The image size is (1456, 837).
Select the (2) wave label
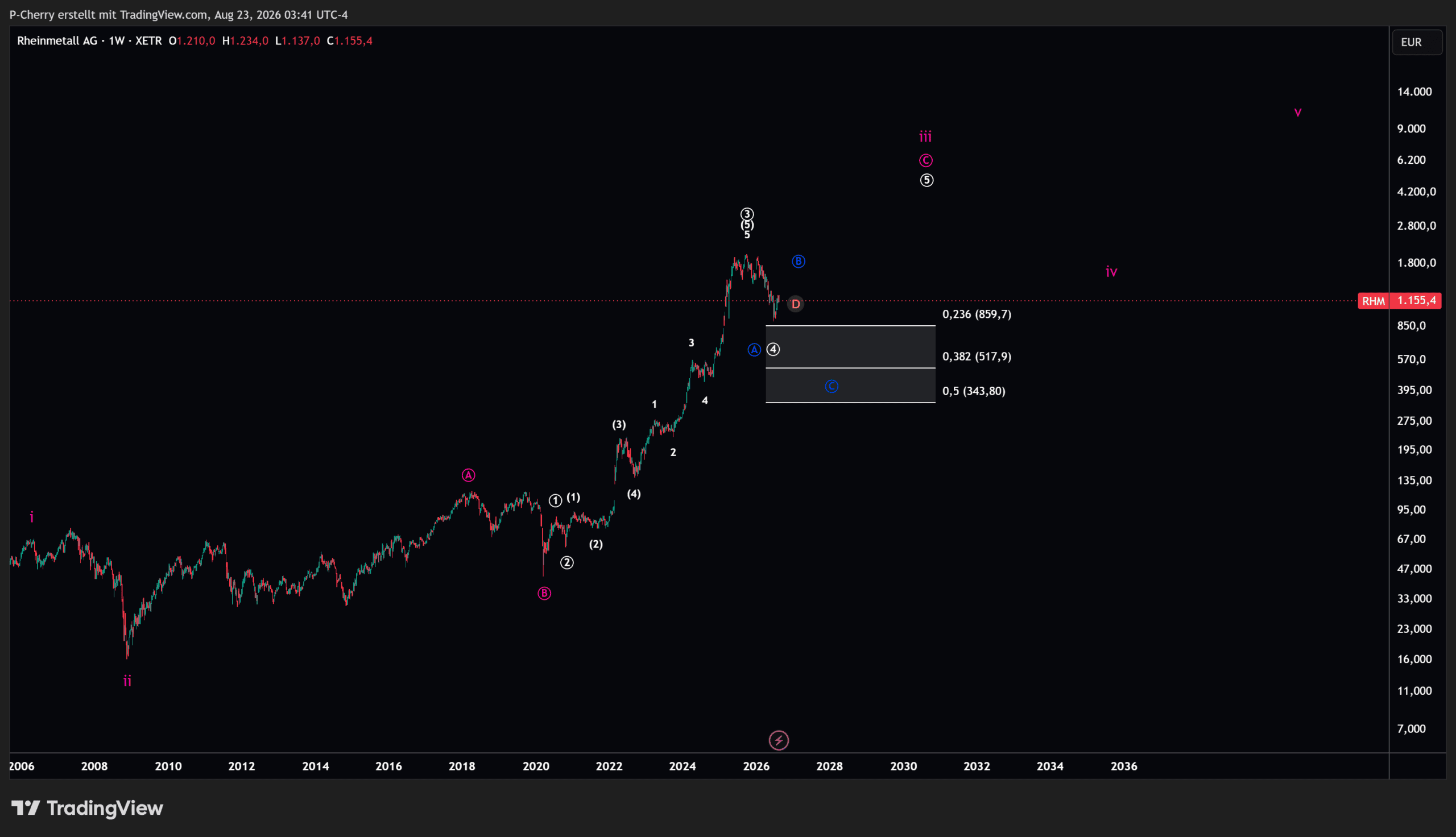point(596,544)
